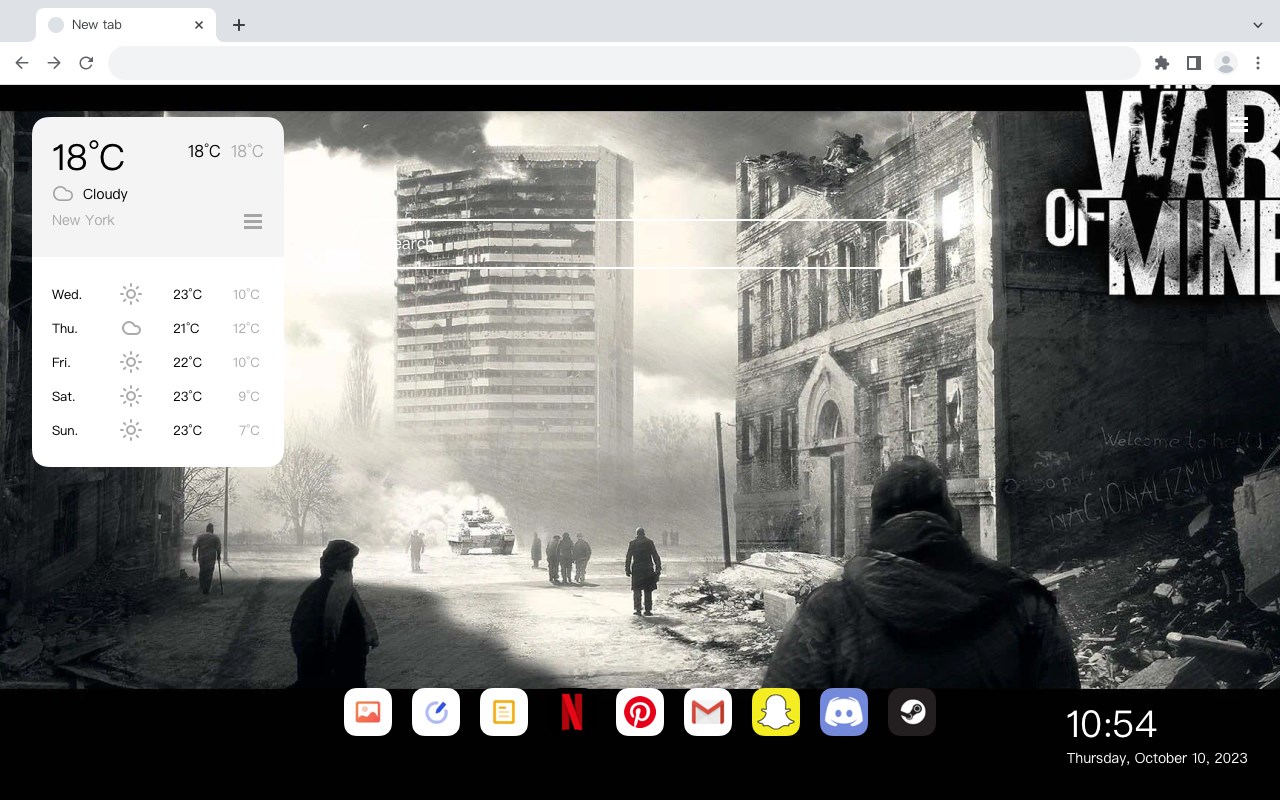1280x800 pixels.
Task: Click the Cloudy weather icon
Action: [x=63, y=194]
